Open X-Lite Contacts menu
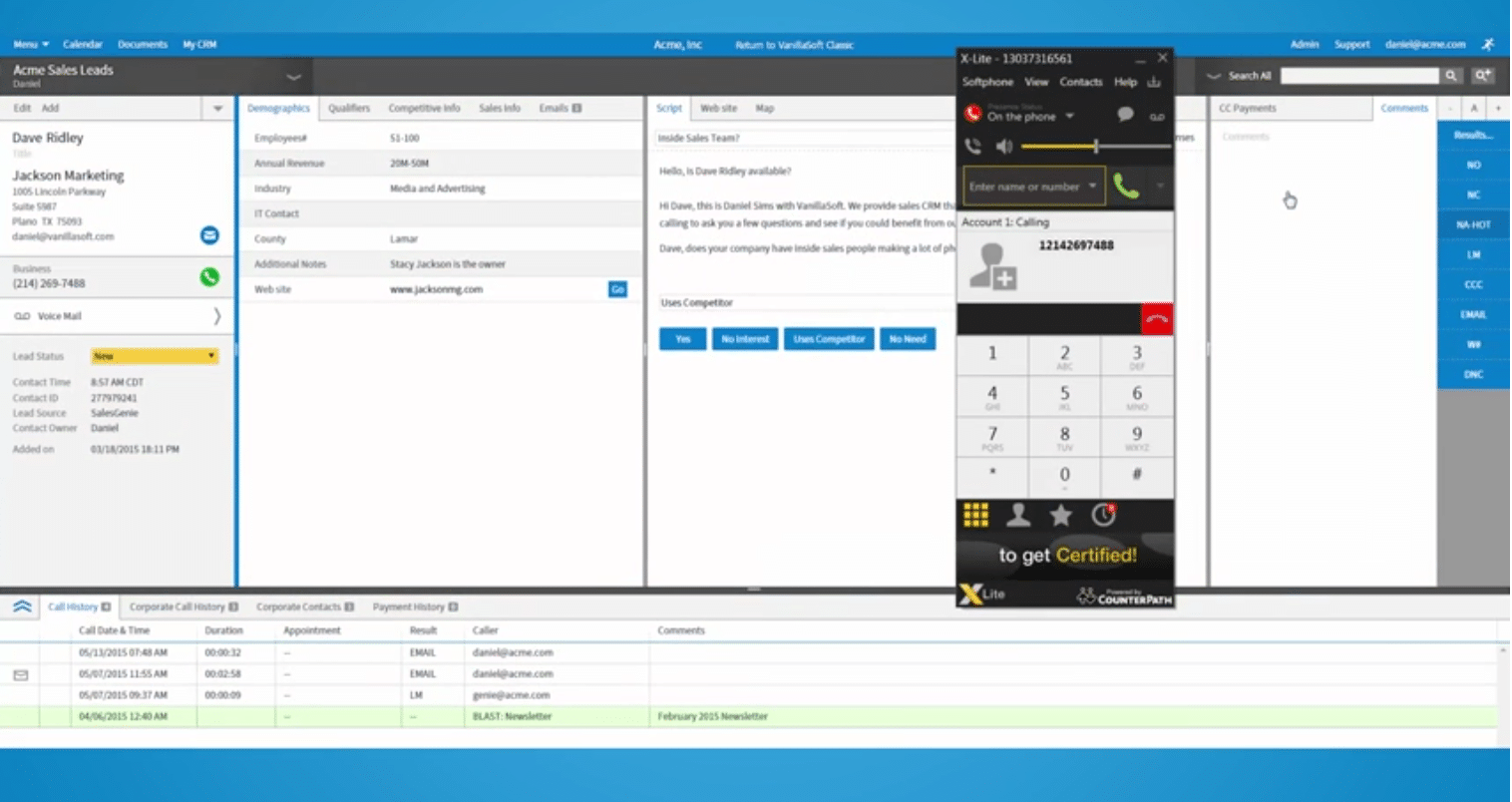The width and height of the screenshot is (1512, 802). pos(1081,82)
